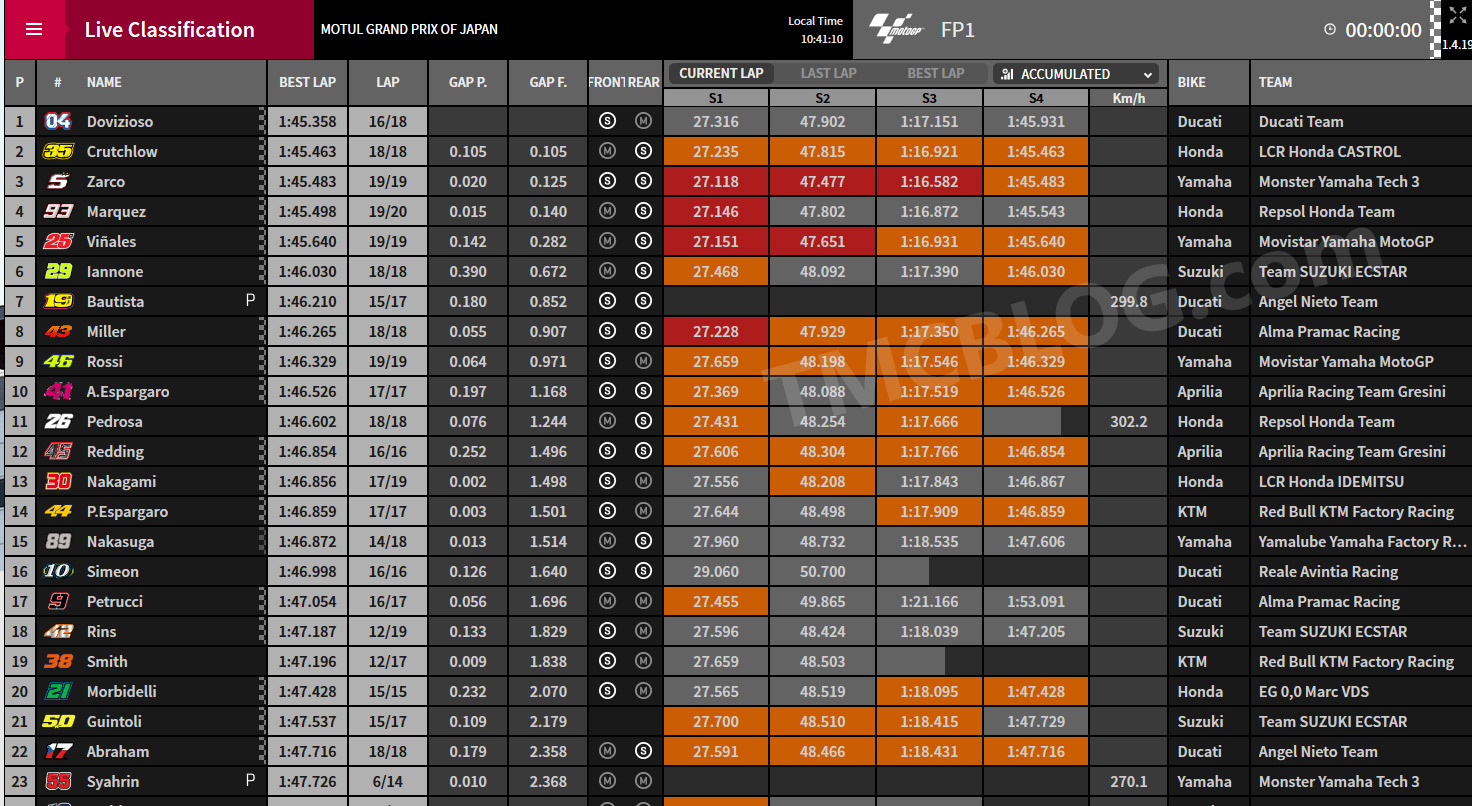Click the 00:00:00 session timer
Image resolution: width=1472 pixels, height=806 pixels.
pos(1384,30)
